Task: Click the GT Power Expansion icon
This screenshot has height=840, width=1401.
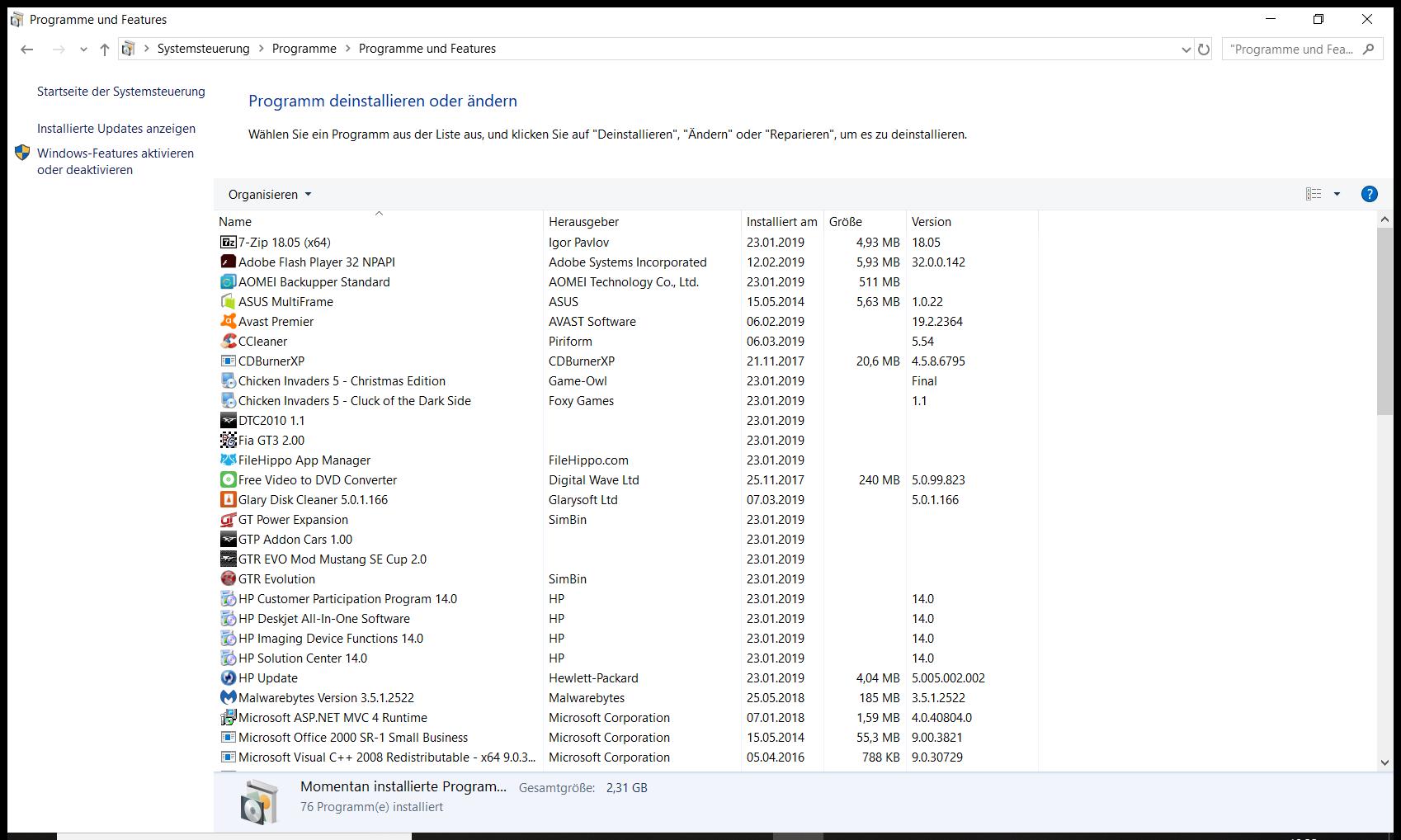Action: [229, 519]
